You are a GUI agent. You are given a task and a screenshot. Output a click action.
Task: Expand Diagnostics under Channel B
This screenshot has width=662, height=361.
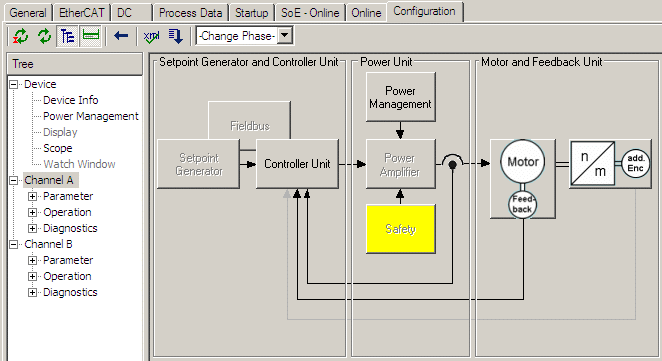[32, 292]
